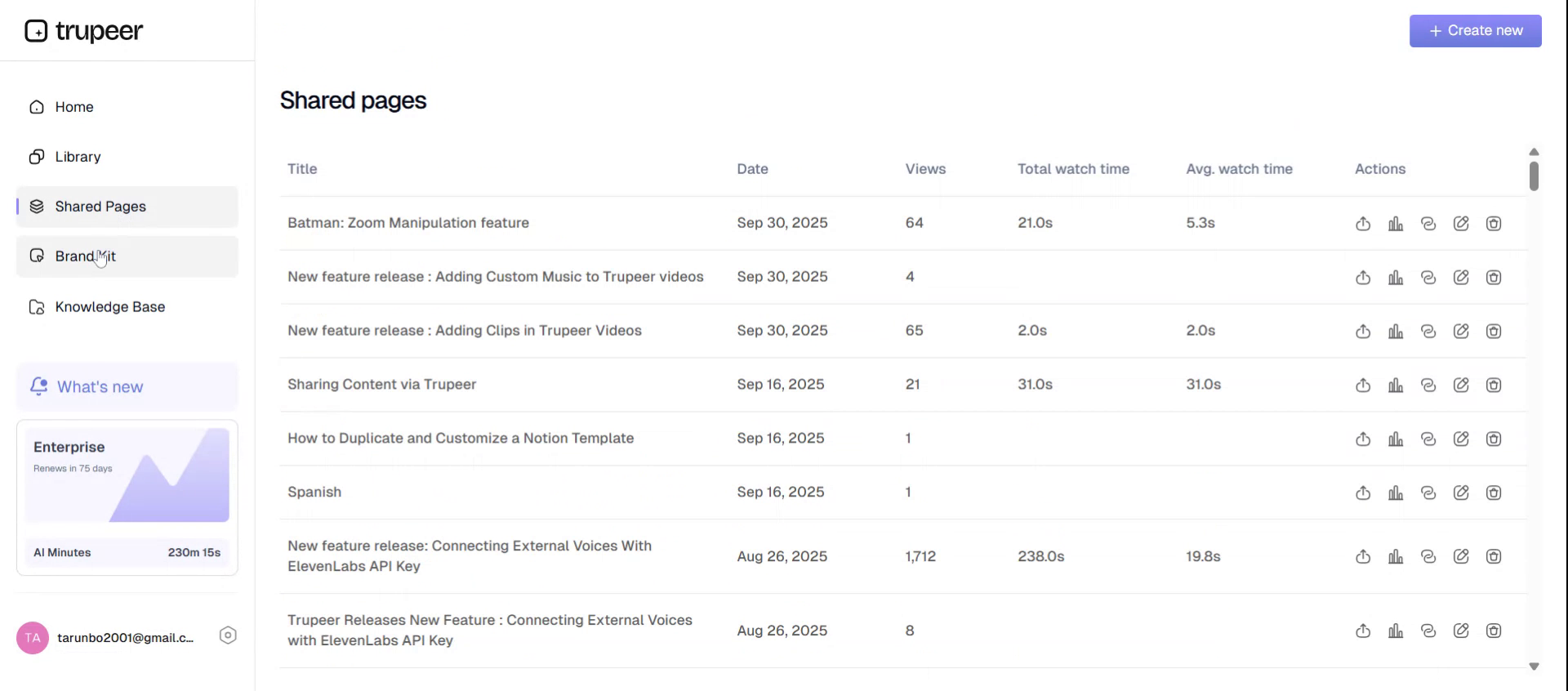
Task: Click the up arrow of the table scrollbar
Action: pos(1534,152)
